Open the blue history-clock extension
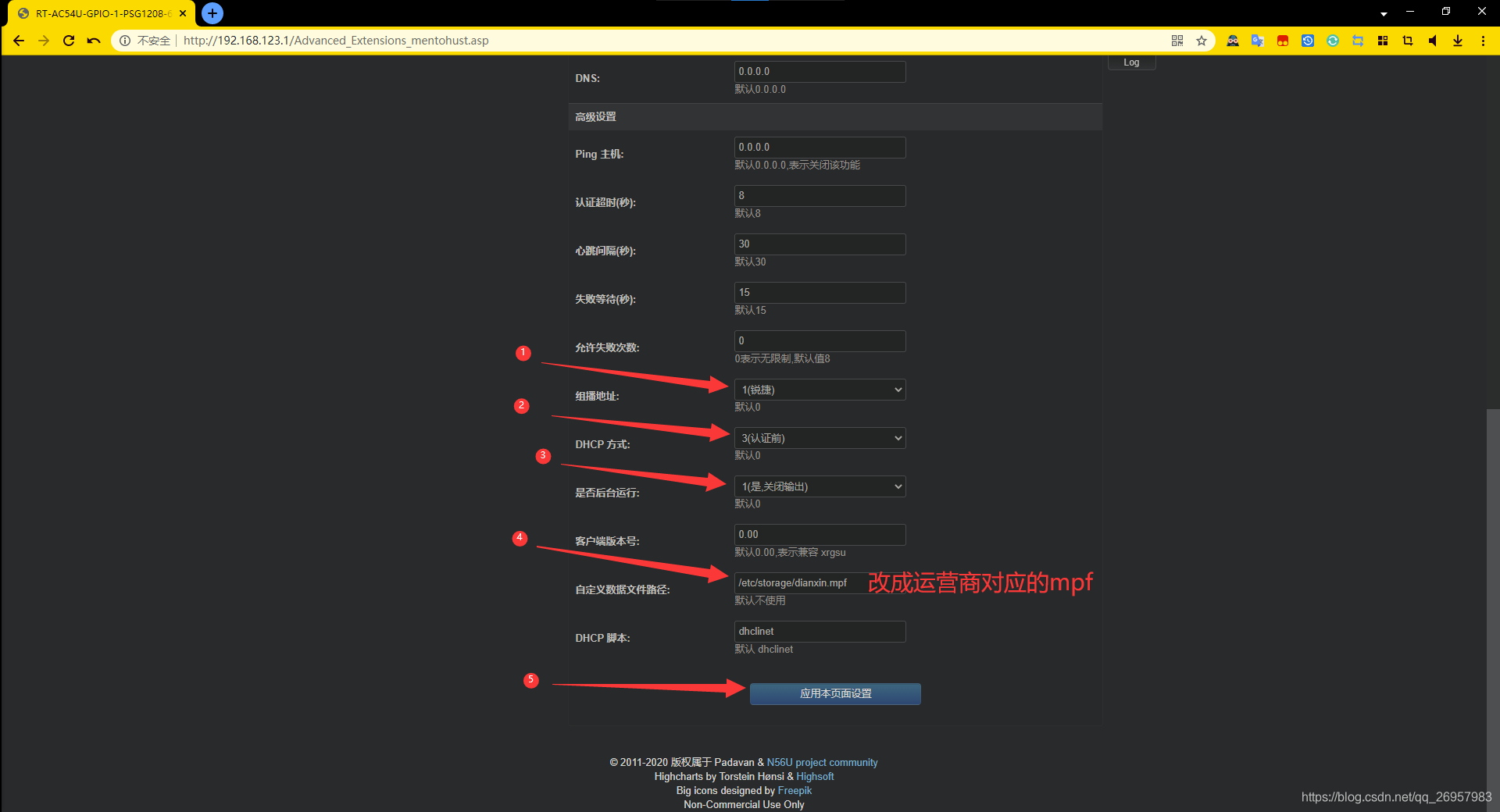This screenshot has height=812, width=1500. point(1308,41)
